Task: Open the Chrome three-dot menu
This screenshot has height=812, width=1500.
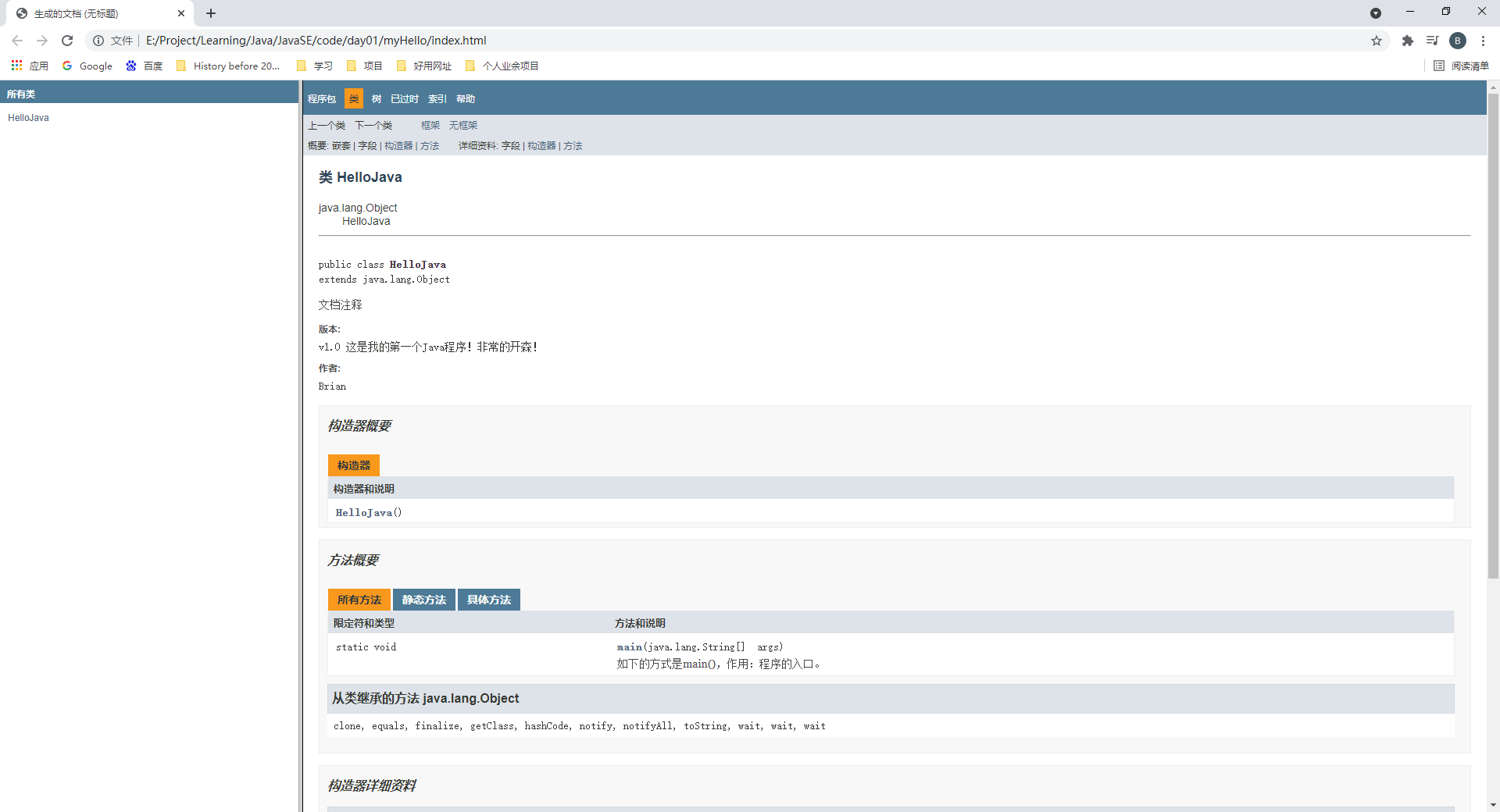Action: [x=1483, y=41]
